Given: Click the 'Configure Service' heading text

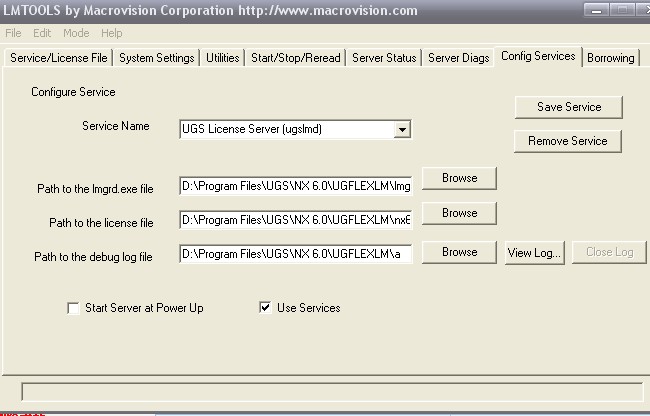Looking at the screenshot, I should [73, 92].
